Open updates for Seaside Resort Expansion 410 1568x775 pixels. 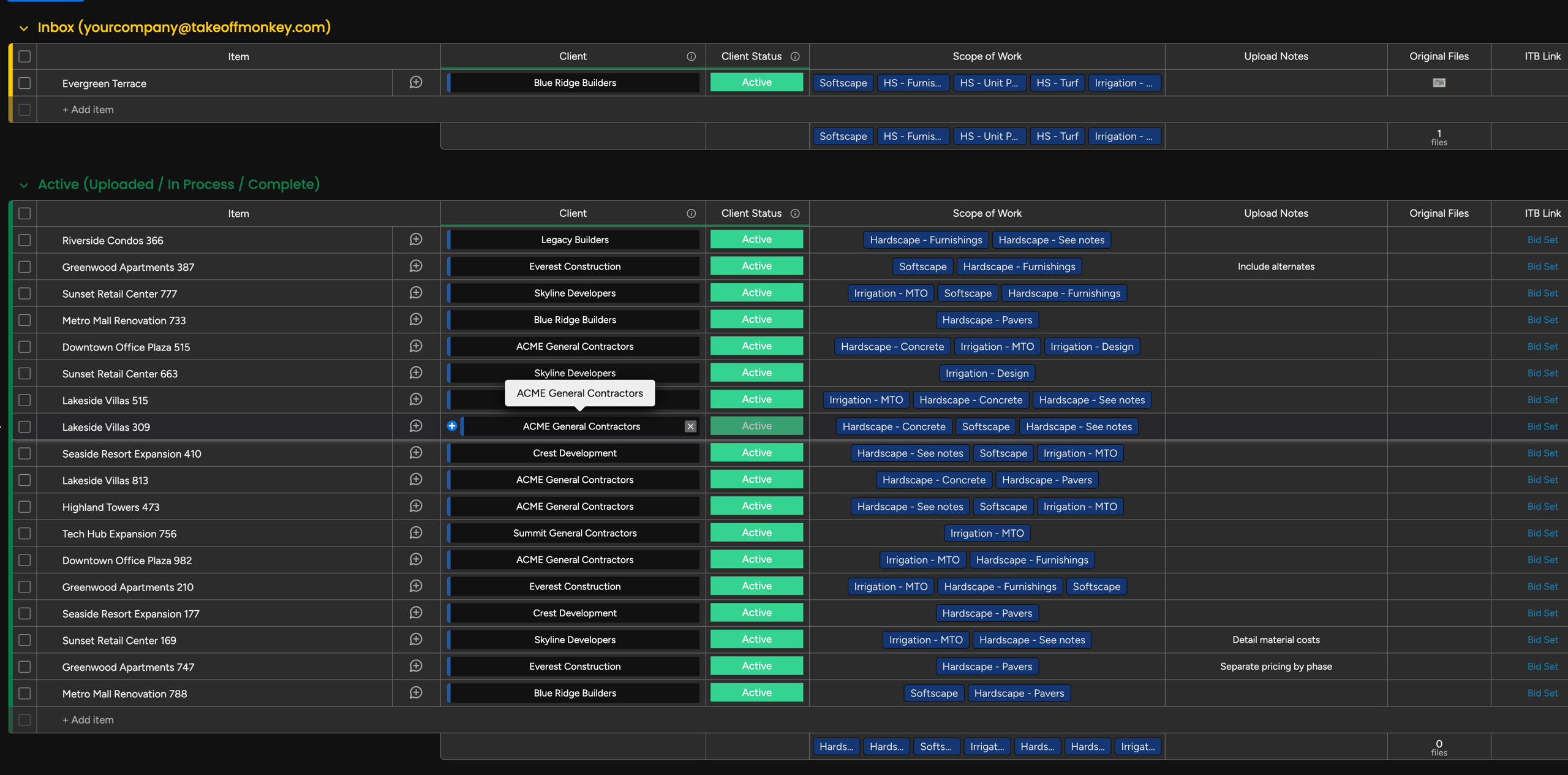pos(416,453)
